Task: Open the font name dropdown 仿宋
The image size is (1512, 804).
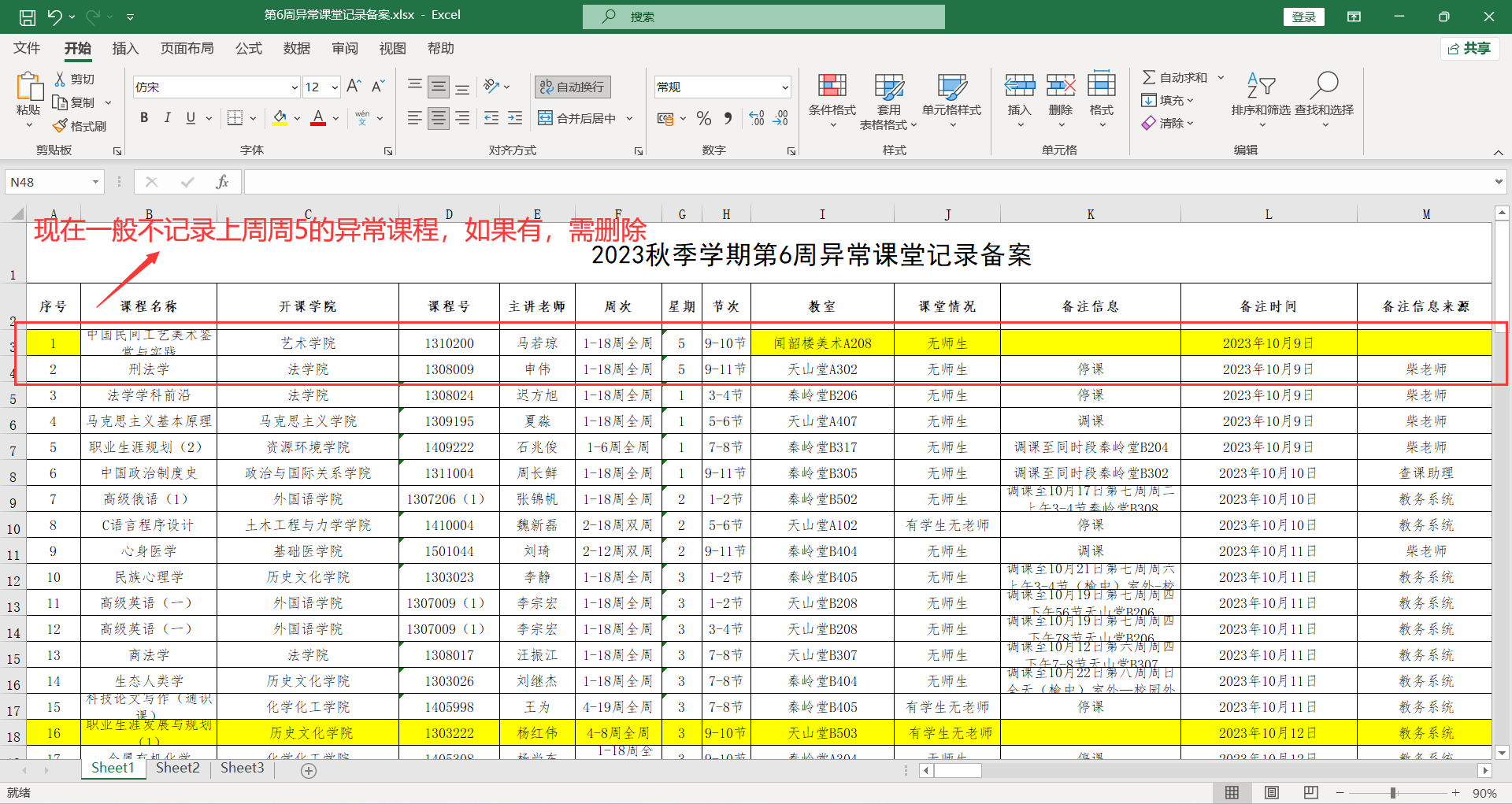Action: point(294,87)
